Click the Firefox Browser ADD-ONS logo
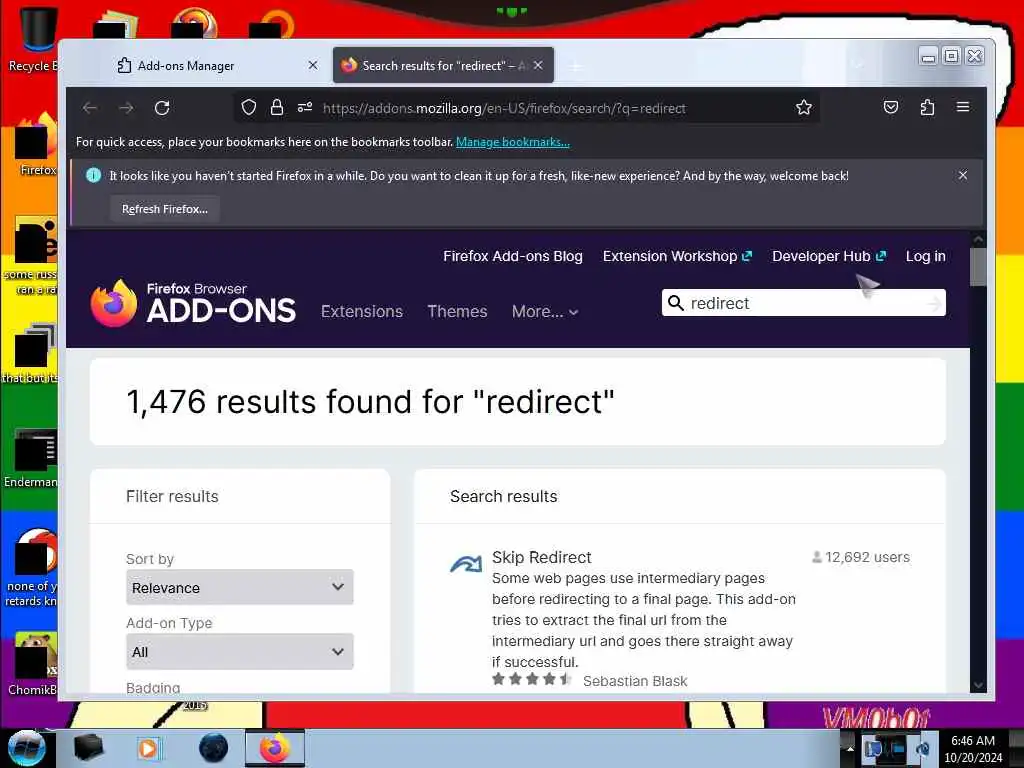Image resolution: width=1024 pixels, height=768 pixels. (x=193, y=303)
